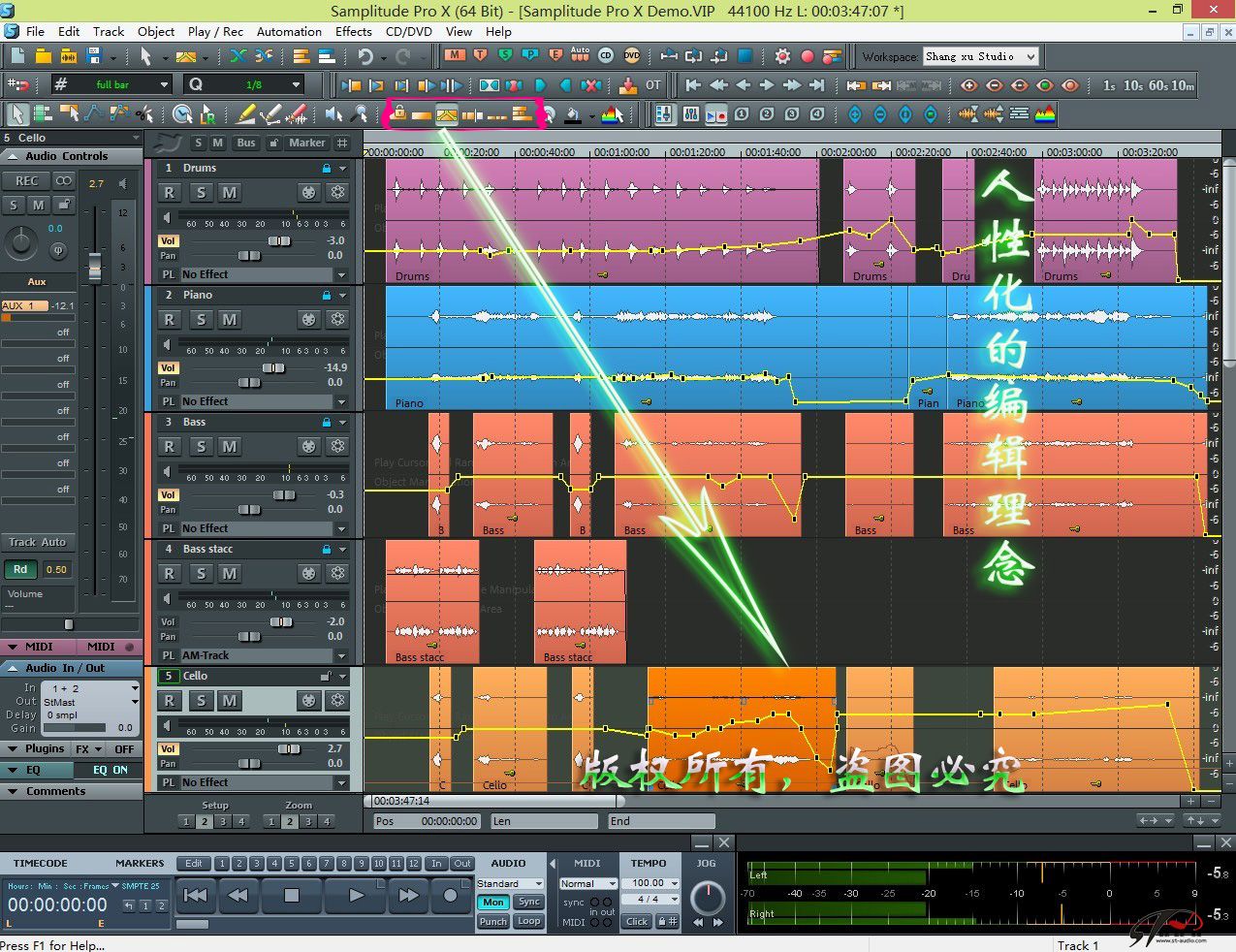This screenshot has width=1236, height=952.
Task: Open system options gear icon
Action: pyautogui.click(x=781, y=56)
